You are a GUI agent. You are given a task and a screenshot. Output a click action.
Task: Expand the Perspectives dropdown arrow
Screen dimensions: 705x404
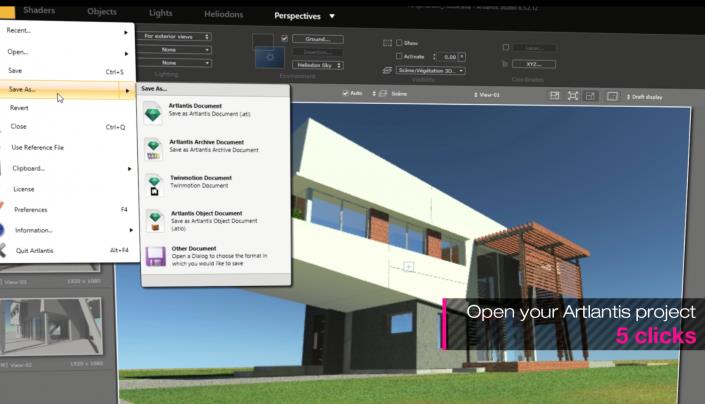(x=332, y=16)
